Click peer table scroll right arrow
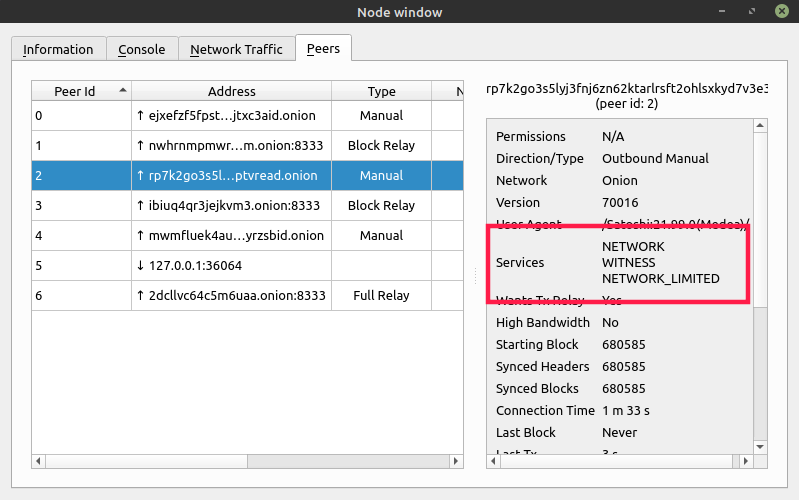The width and height of the screenshot is (799, 500). 456,461
